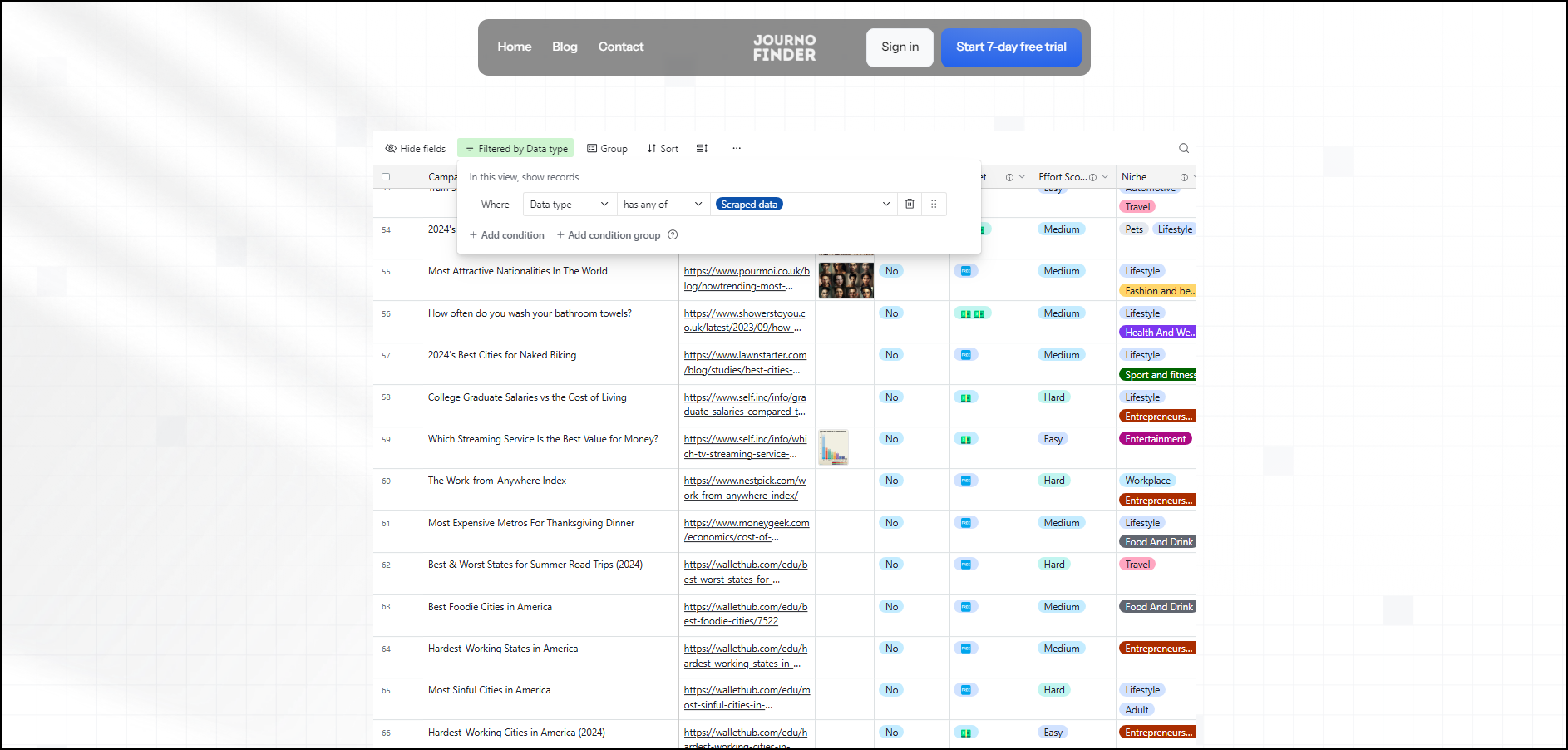The width and height of the screenshot is (1568, 750).
Task: Select 'Most Expensive Metros For Thanksgiving Dinner'
Action: (x=531, y=523)
